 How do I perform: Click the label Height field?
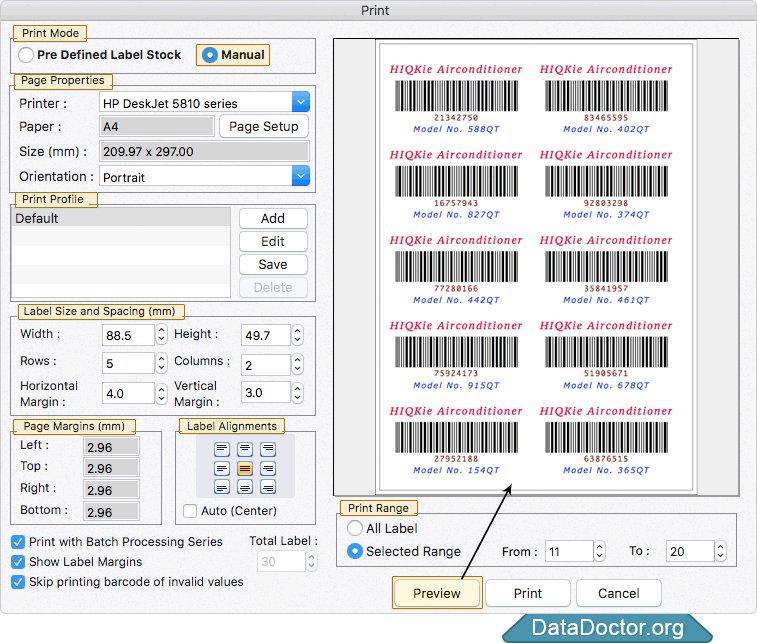(x=266, y=335)
